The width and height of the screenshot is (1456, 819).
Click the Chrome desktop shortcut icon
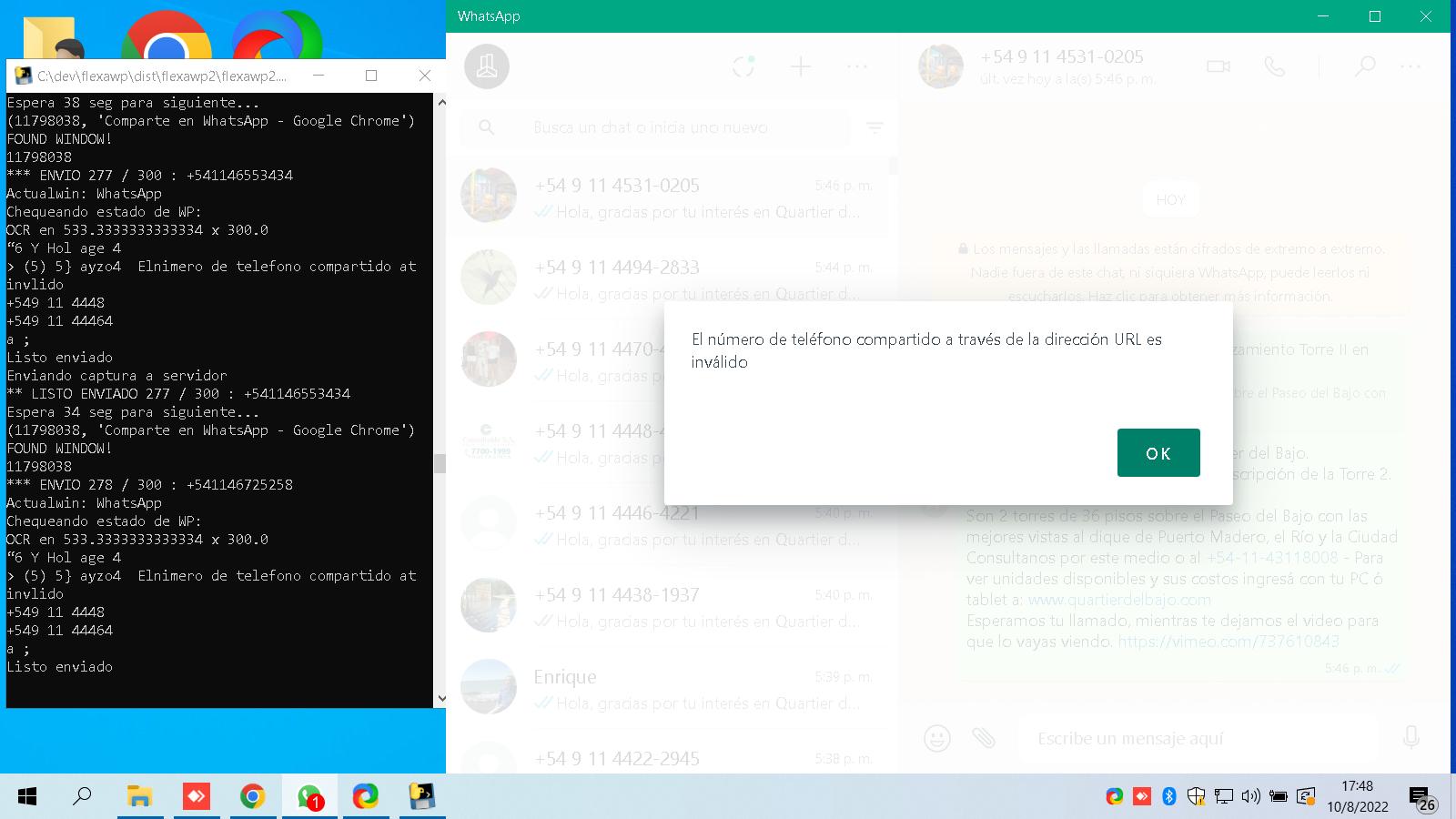pos(167,36)
